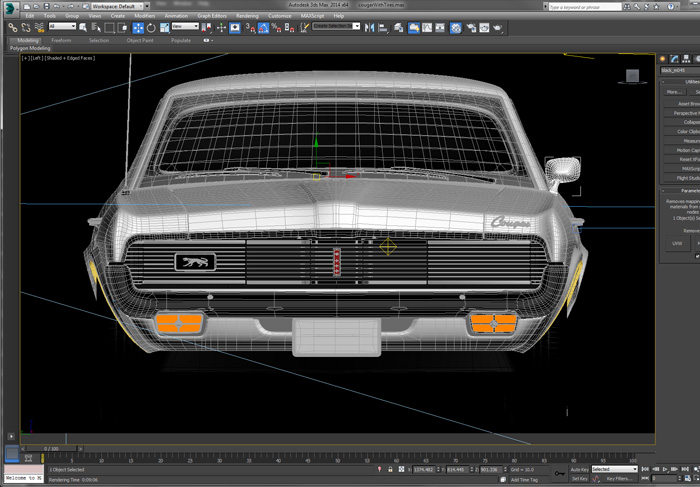Expand the selection filter All dropdown

pyautogui.click(x=61, y=28)
